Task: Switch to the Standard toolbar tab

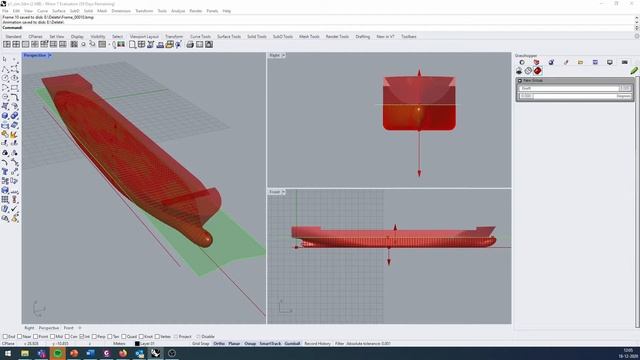Action: point(13,37)
